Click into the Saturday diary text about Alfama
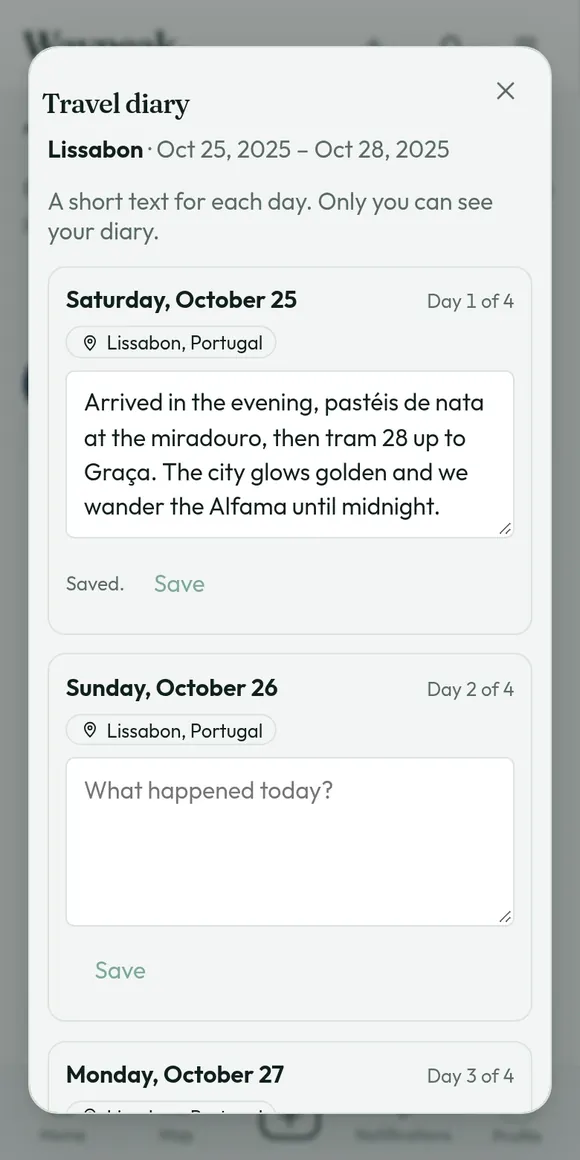 point(290,454)
